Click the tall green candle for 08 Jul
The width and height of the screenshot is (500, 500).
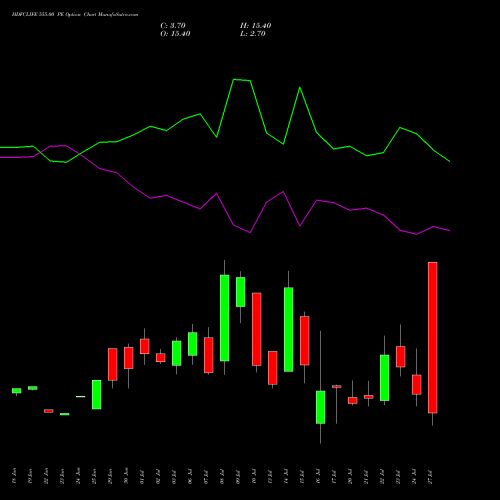click(225, 318)
